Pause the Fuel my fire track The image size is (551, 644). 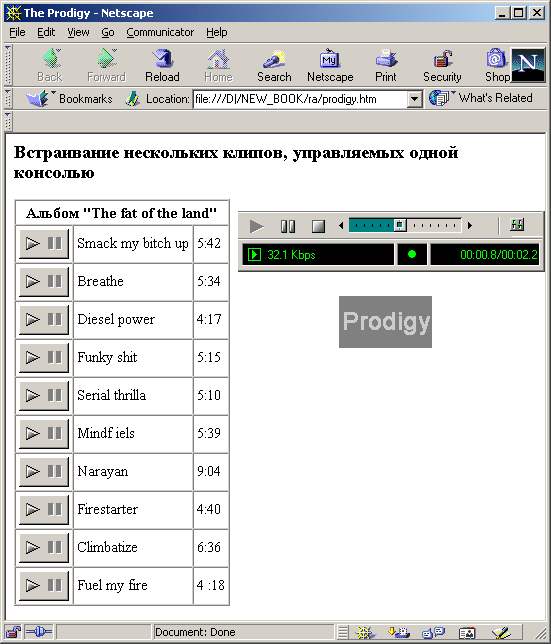click(55, 585)
